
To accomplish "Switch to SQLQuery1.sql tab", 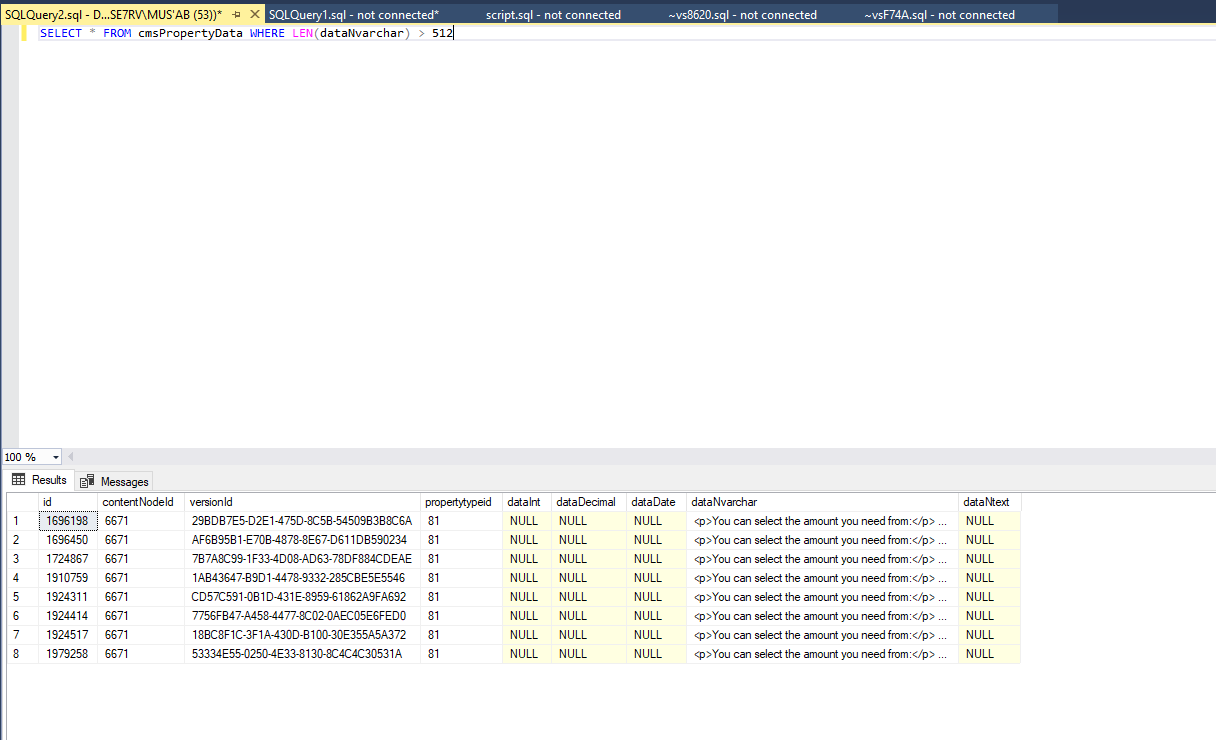I will coord(354,15).
